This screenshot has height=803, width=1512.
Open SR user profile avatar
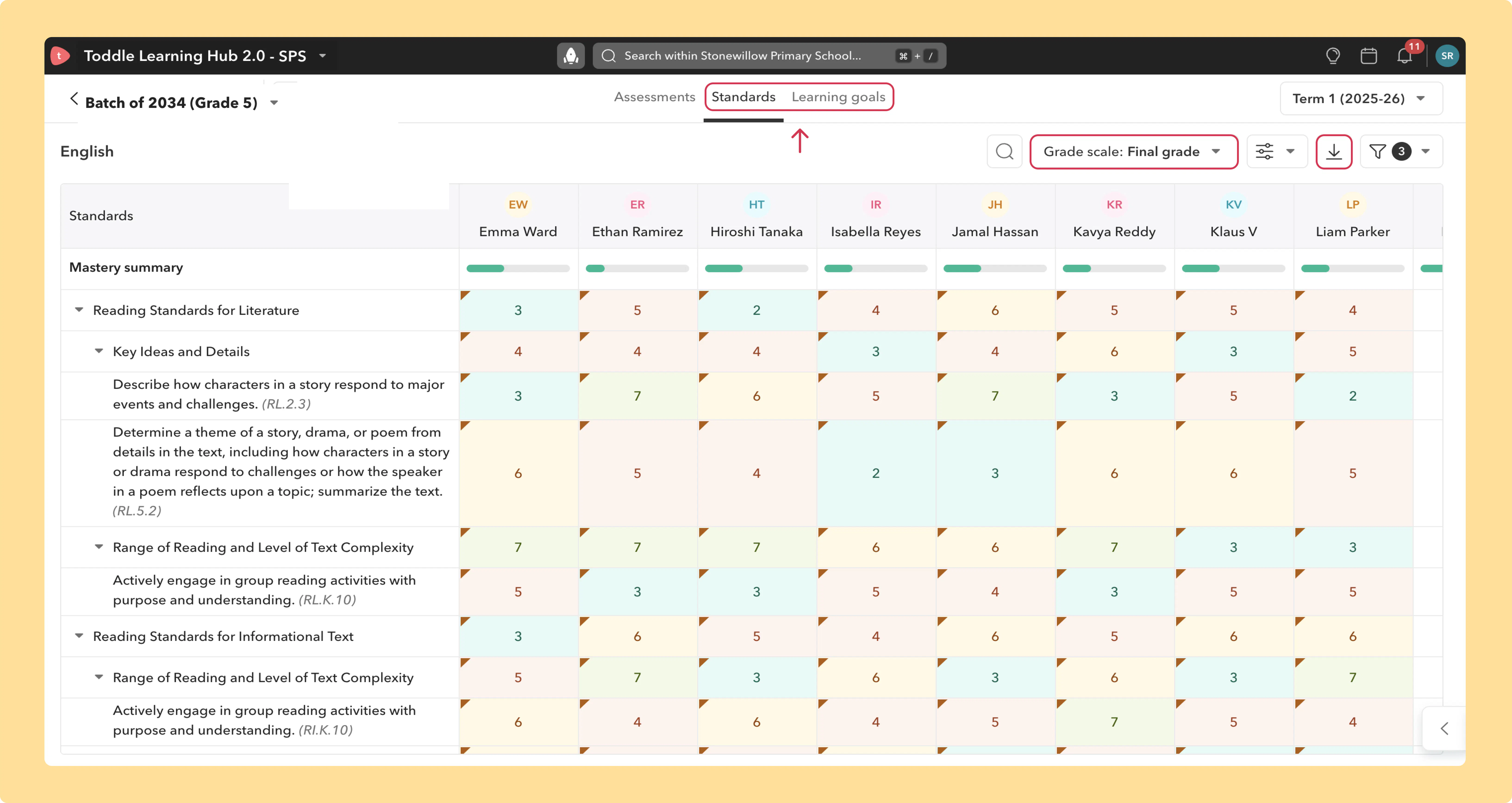pyautogui.click(x=1447, y=56)
